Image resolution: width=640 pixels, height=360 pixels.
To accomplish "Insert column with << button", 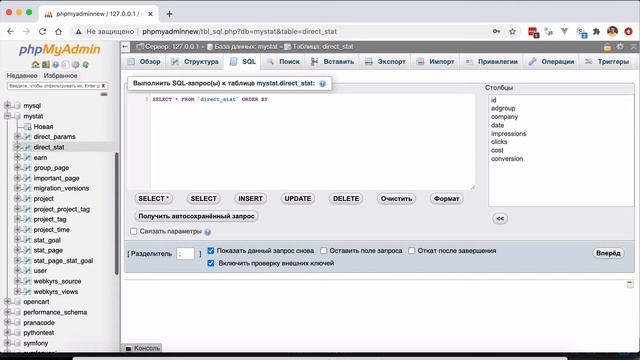I will (500, 218).
